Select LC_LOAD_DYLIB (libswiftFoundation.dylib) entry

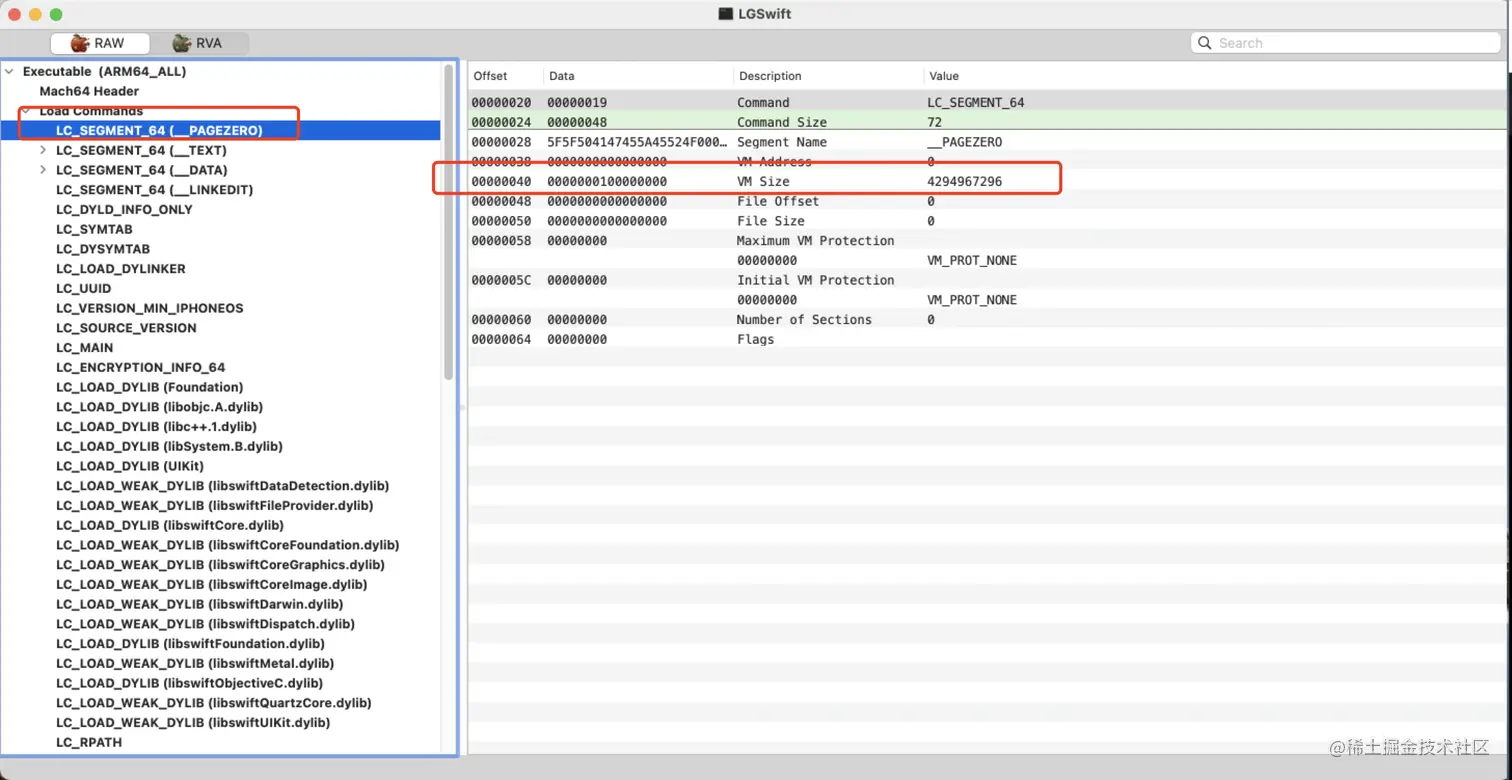(x=191, y=644)
